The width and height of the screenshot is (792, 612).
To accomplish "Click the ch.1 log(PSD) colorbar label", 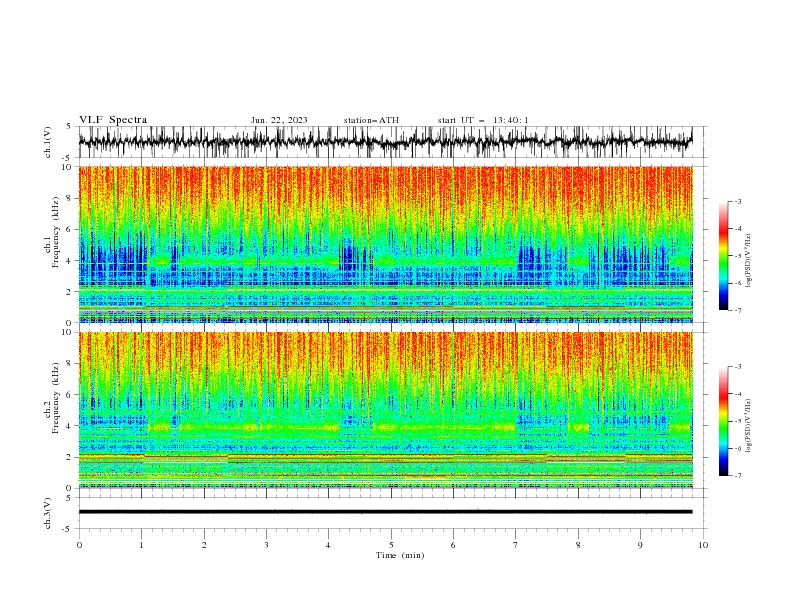I will pyautogui.click(x=748, y=260).
